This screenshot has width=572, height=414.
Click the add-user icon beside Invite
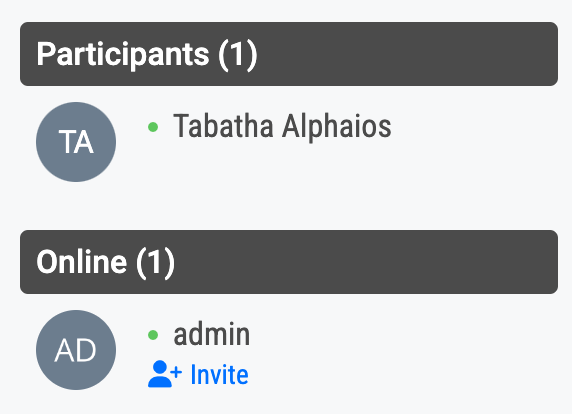pos(165,374)
